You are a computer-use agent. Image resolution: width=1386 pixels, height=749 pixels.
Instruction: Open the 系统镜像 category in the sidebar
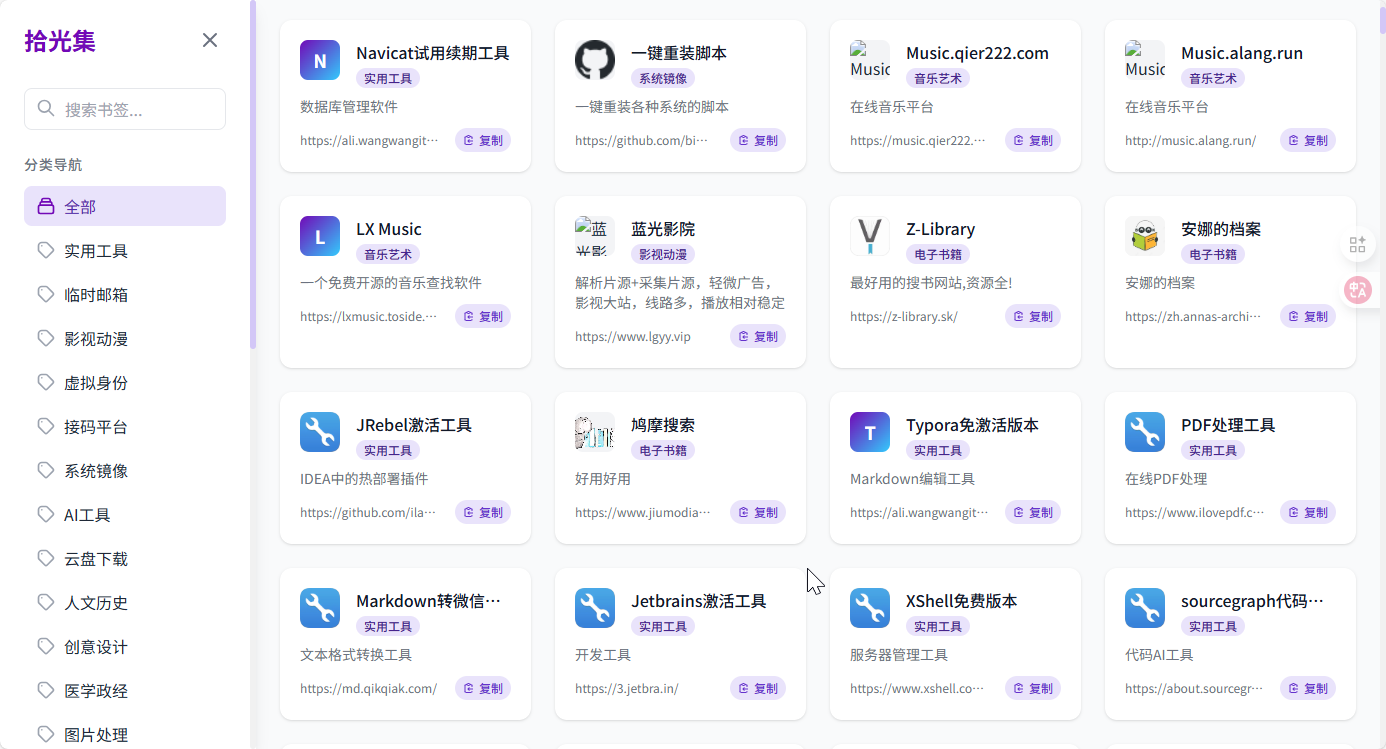[125, 470]
